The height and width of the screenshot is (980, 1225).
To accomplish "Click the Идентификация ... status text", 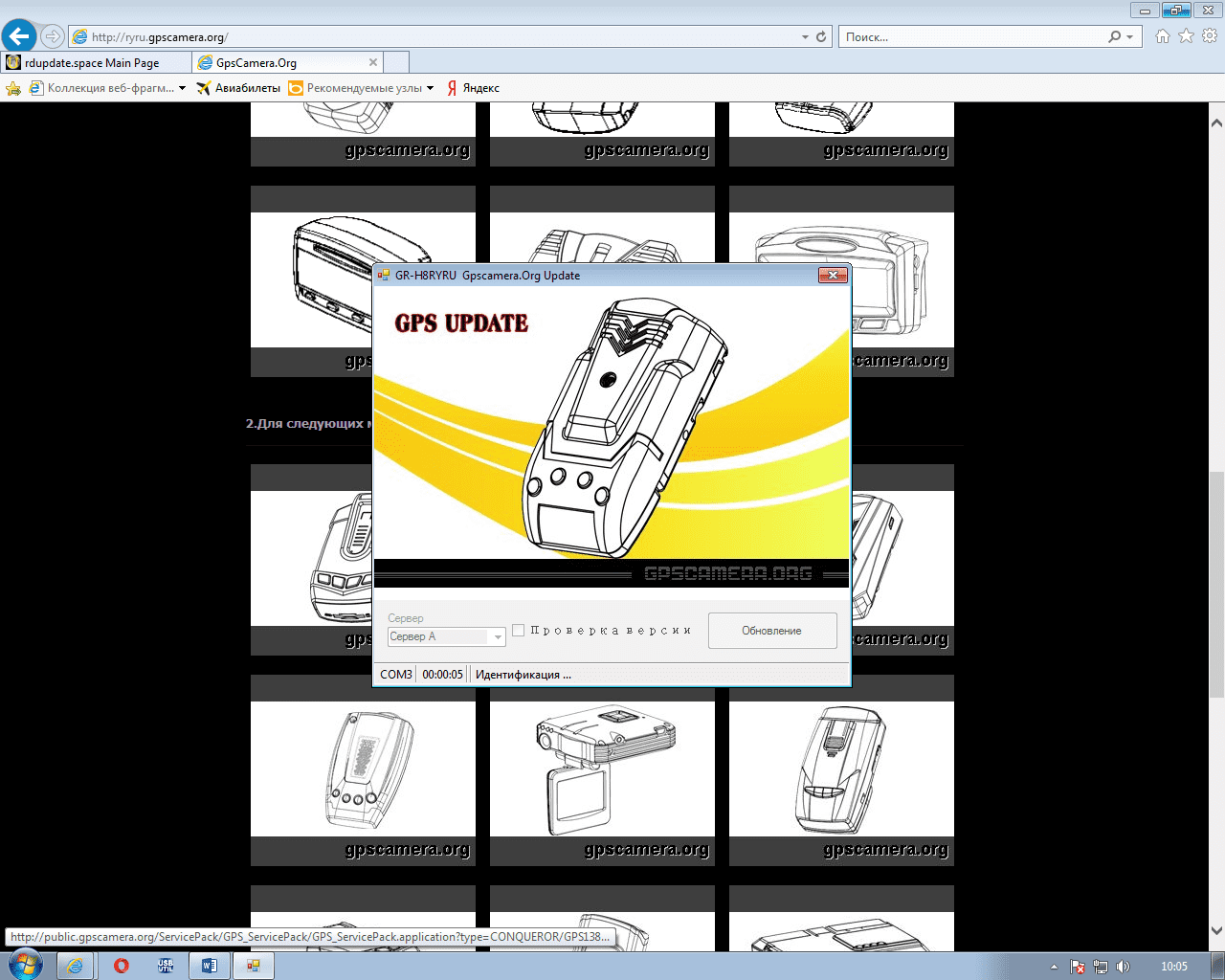I will pos(523,675).
